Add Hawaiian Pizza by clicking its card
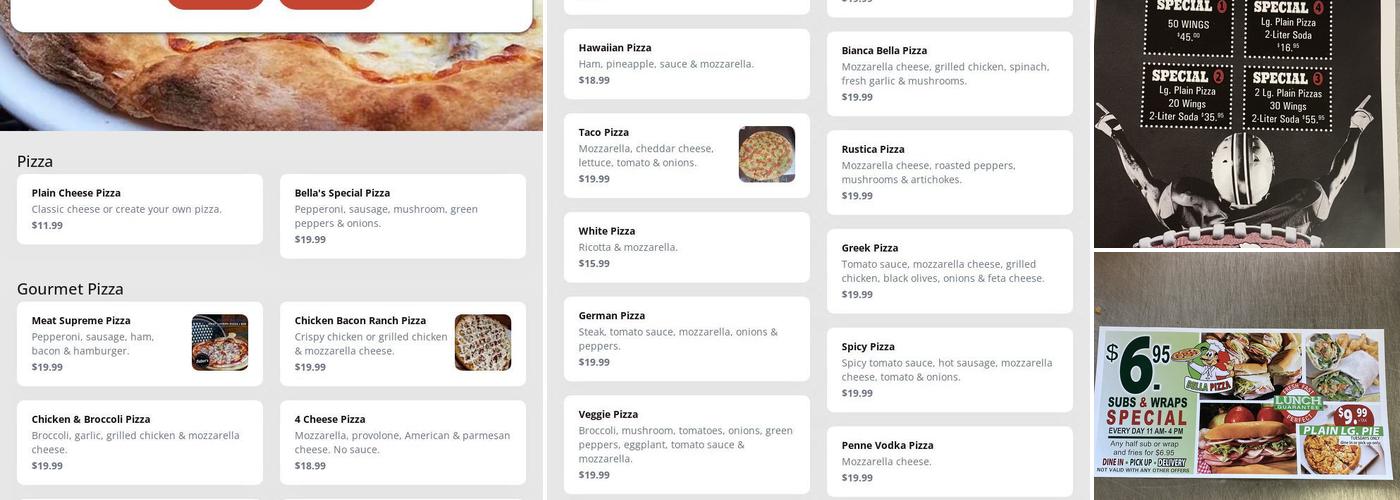The width and height of the screenshot is (1400, 500). point(686,64)
